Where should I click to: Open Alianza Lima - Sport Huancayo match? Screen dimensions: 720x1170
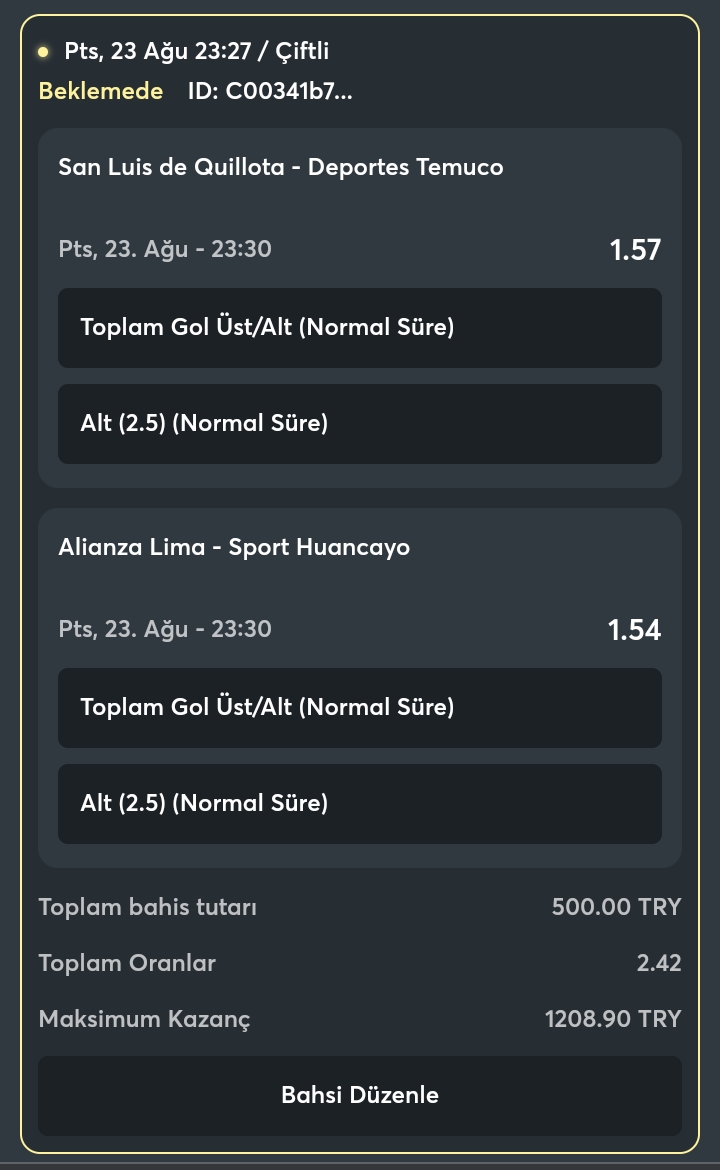234,547
